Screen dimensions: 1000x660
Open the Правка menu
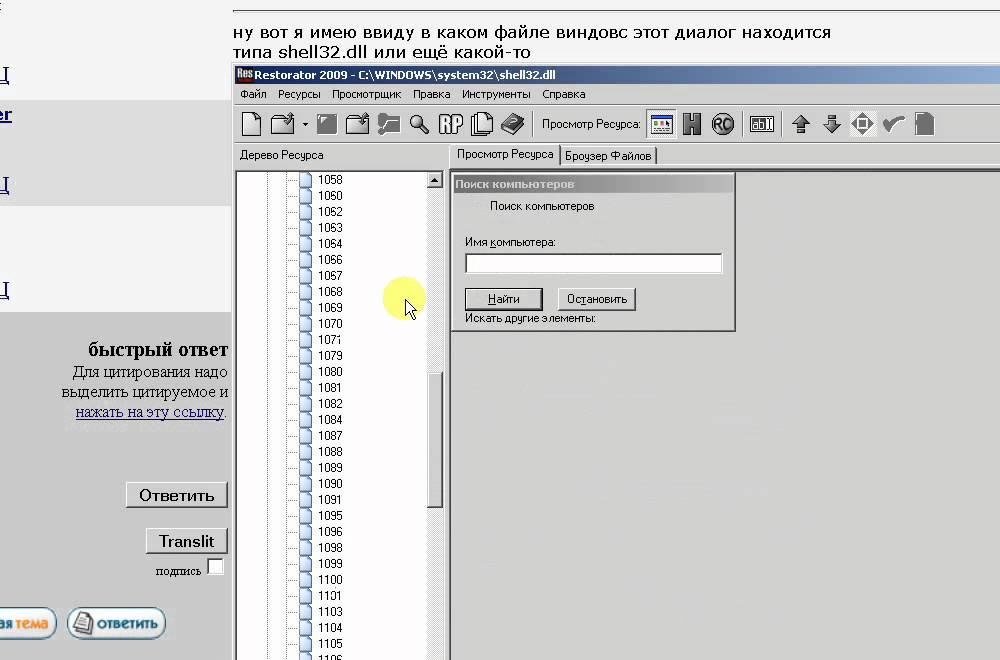431,94
